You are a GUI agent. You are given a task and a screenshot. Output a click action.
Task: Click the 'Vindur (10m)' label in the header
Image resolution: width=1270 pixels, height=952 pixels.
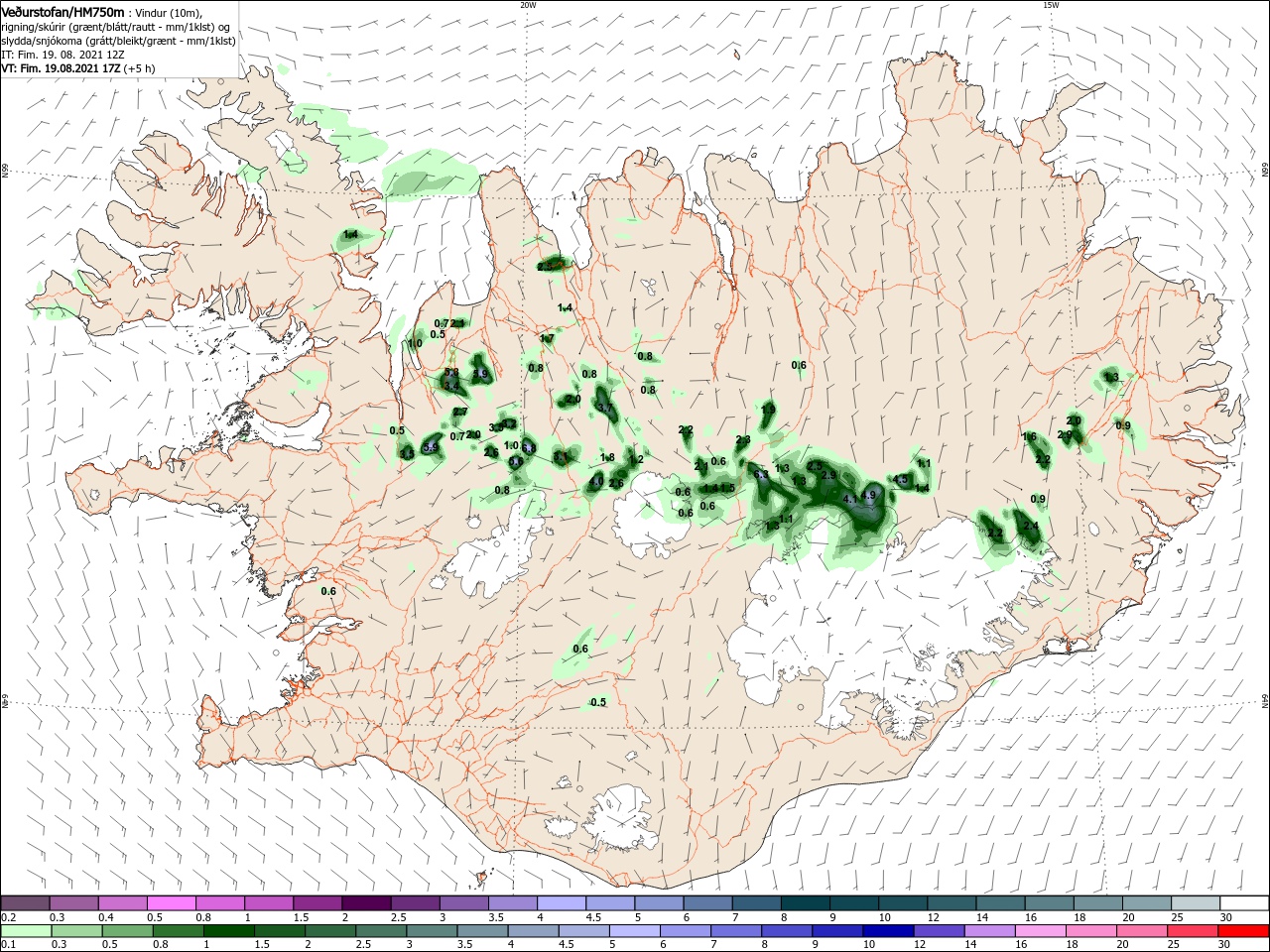pyautogui.click(x=170, y=12)
